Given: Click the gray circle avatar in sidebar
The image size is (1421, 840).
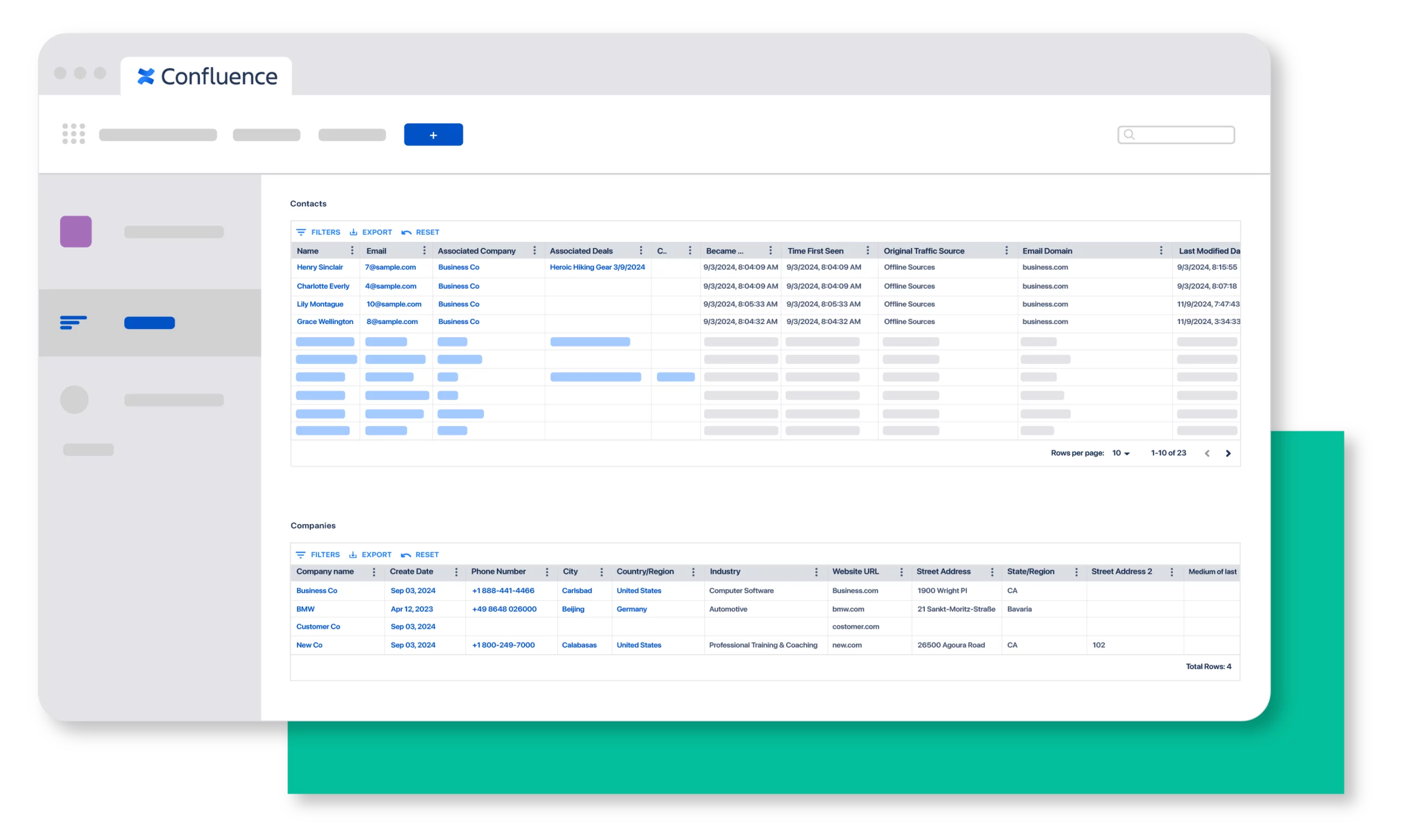Looking at the screenshot, I should pyautogui.click(x=74, y=399).
